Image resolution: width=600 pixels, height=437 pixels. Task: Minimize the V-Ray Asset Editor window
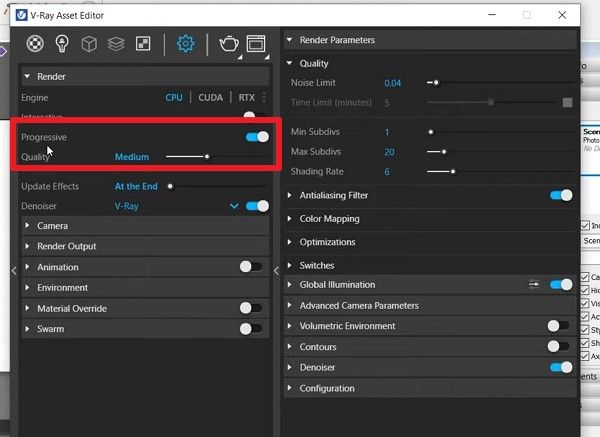[492, 15]
